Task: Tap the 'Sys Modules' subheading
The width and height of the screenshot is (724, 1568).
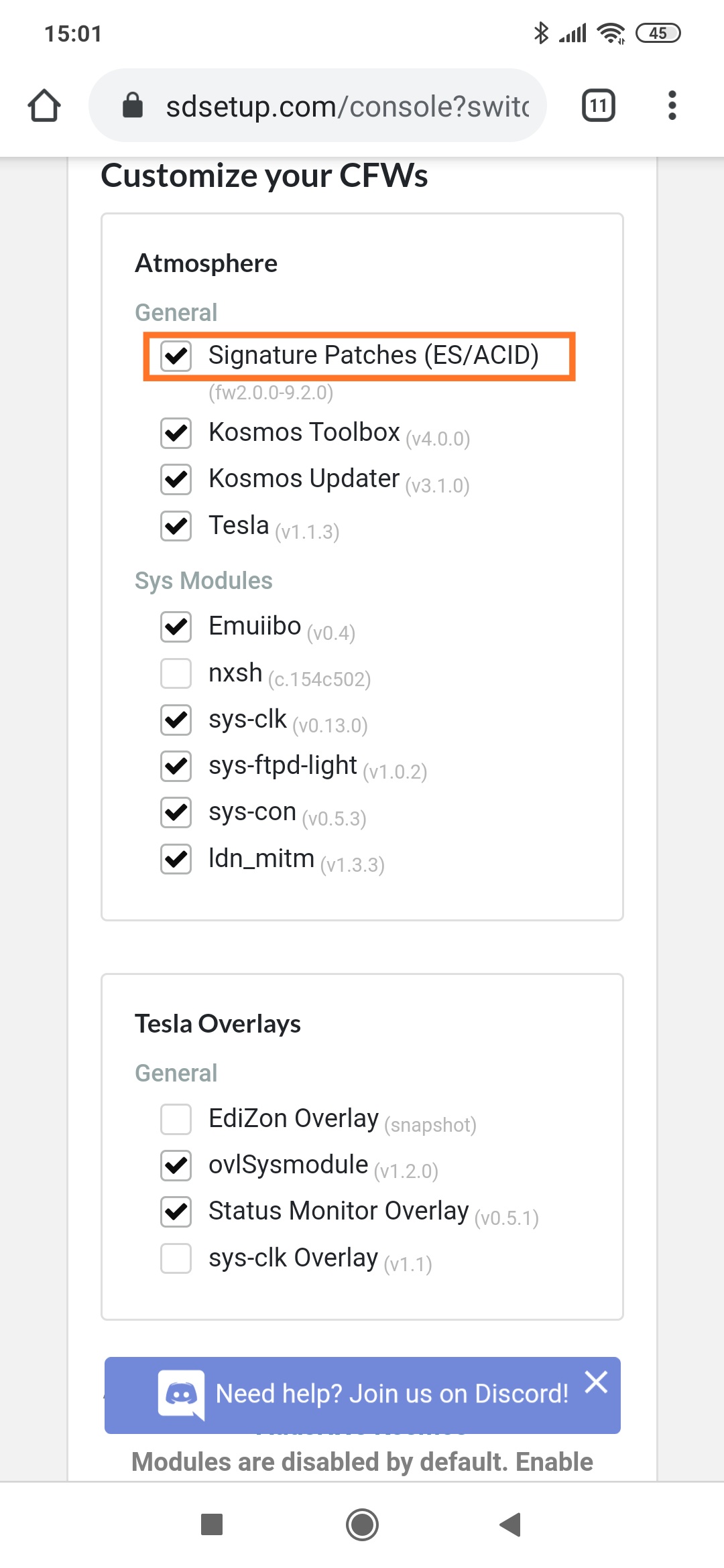Action: [x=204, y=581]
